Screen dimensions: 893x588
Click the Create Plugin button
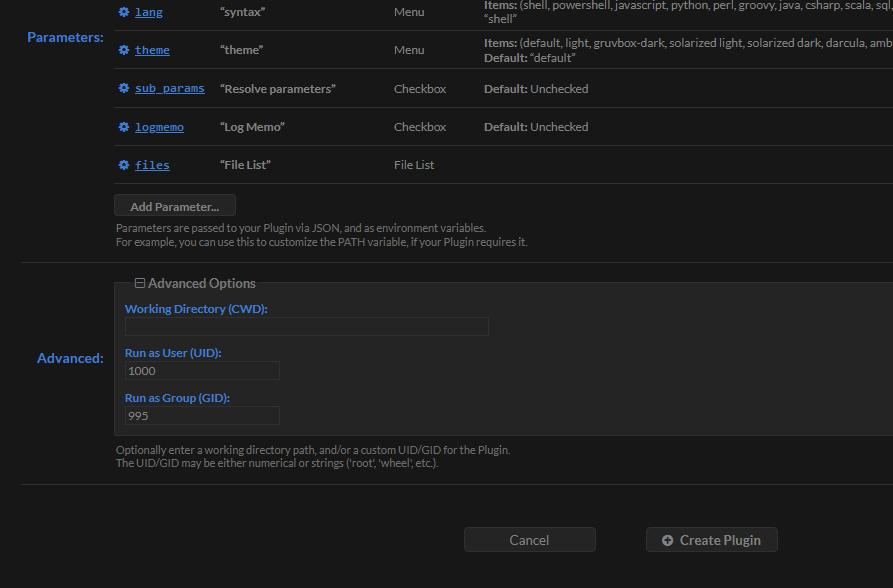(712, 540)
